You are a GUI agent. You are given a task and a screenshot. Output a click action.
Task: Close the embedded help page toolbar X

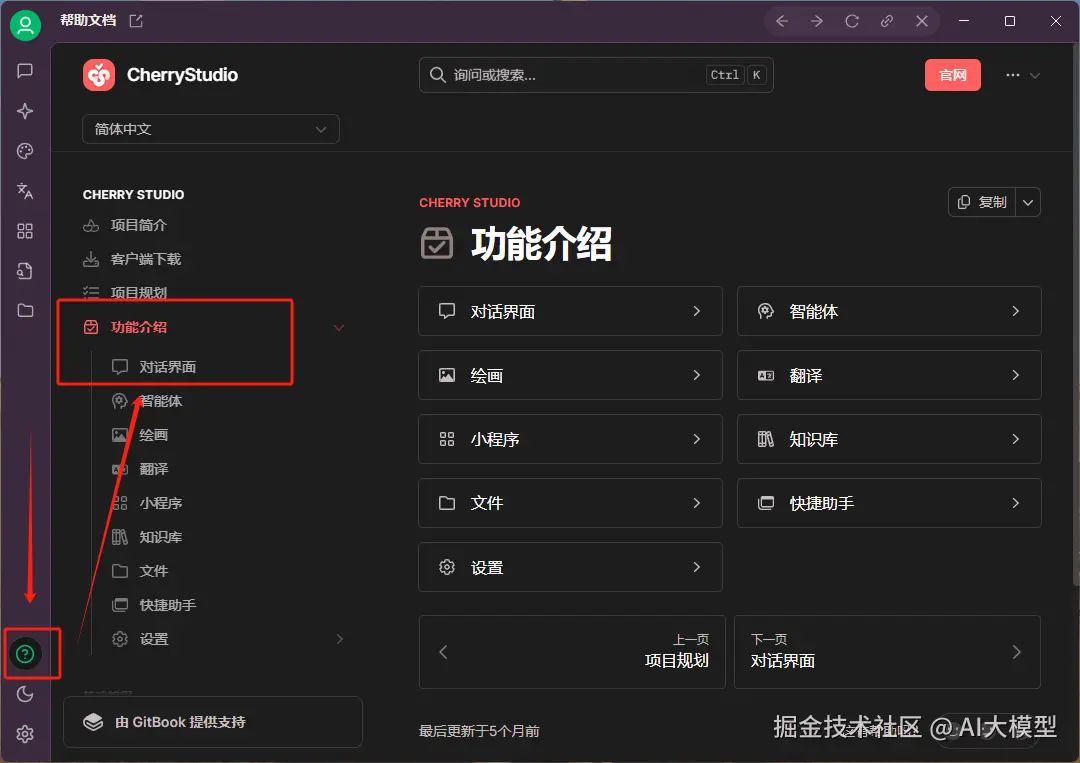[x=922, y=21]
